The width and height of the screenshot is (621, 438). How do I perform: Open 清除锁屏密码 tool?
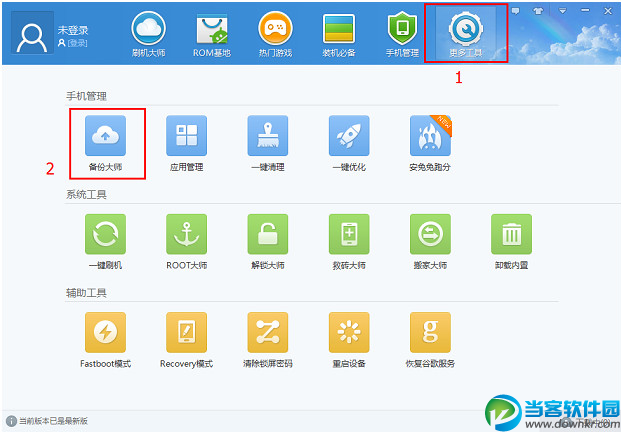tap(268, 340)
